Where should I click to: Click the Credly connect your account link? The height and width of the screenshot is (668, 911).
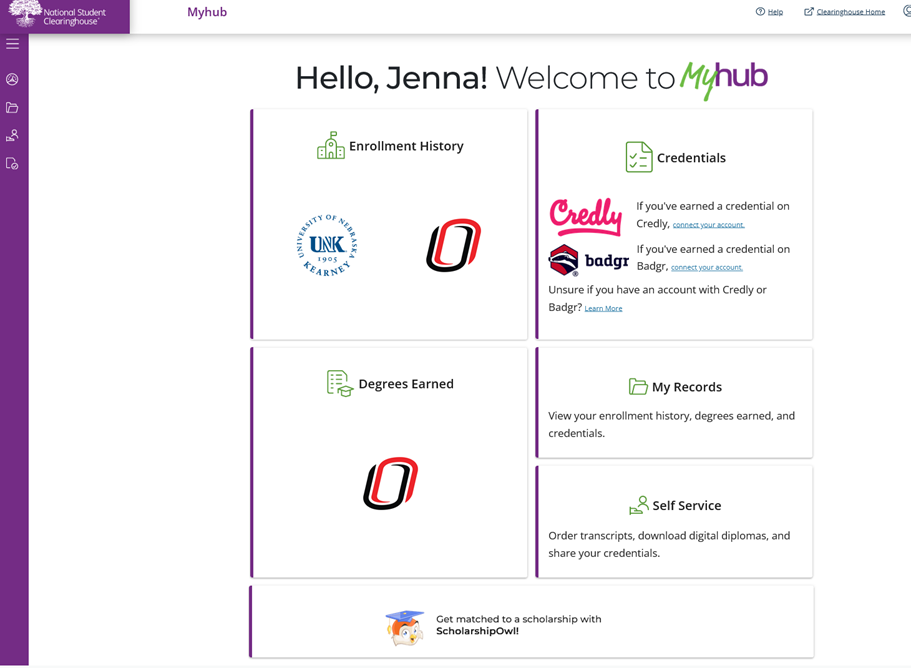708,225
